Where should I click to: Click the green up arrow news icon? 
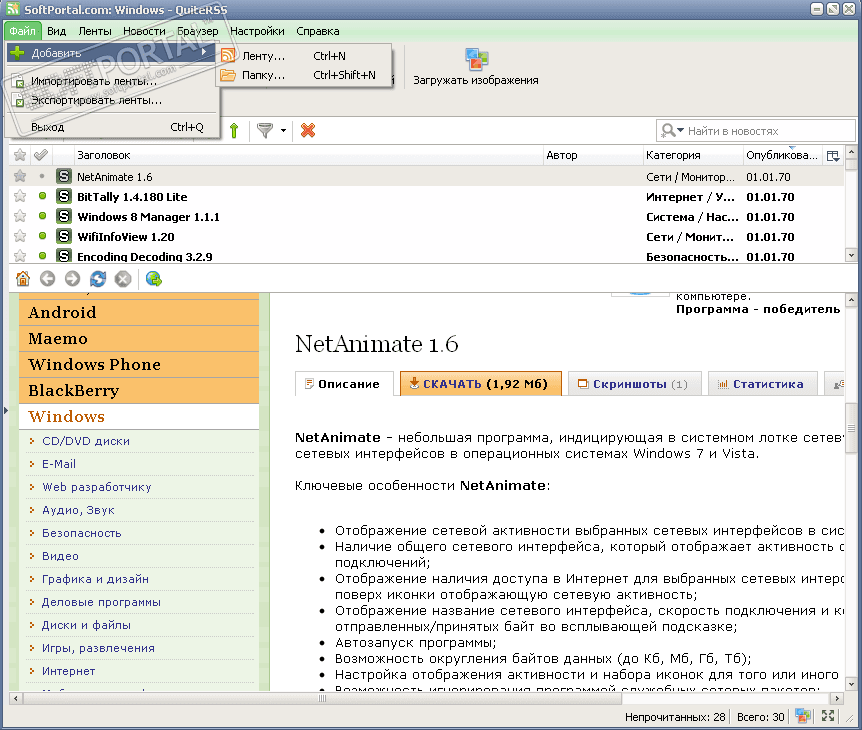coord(234,131)
